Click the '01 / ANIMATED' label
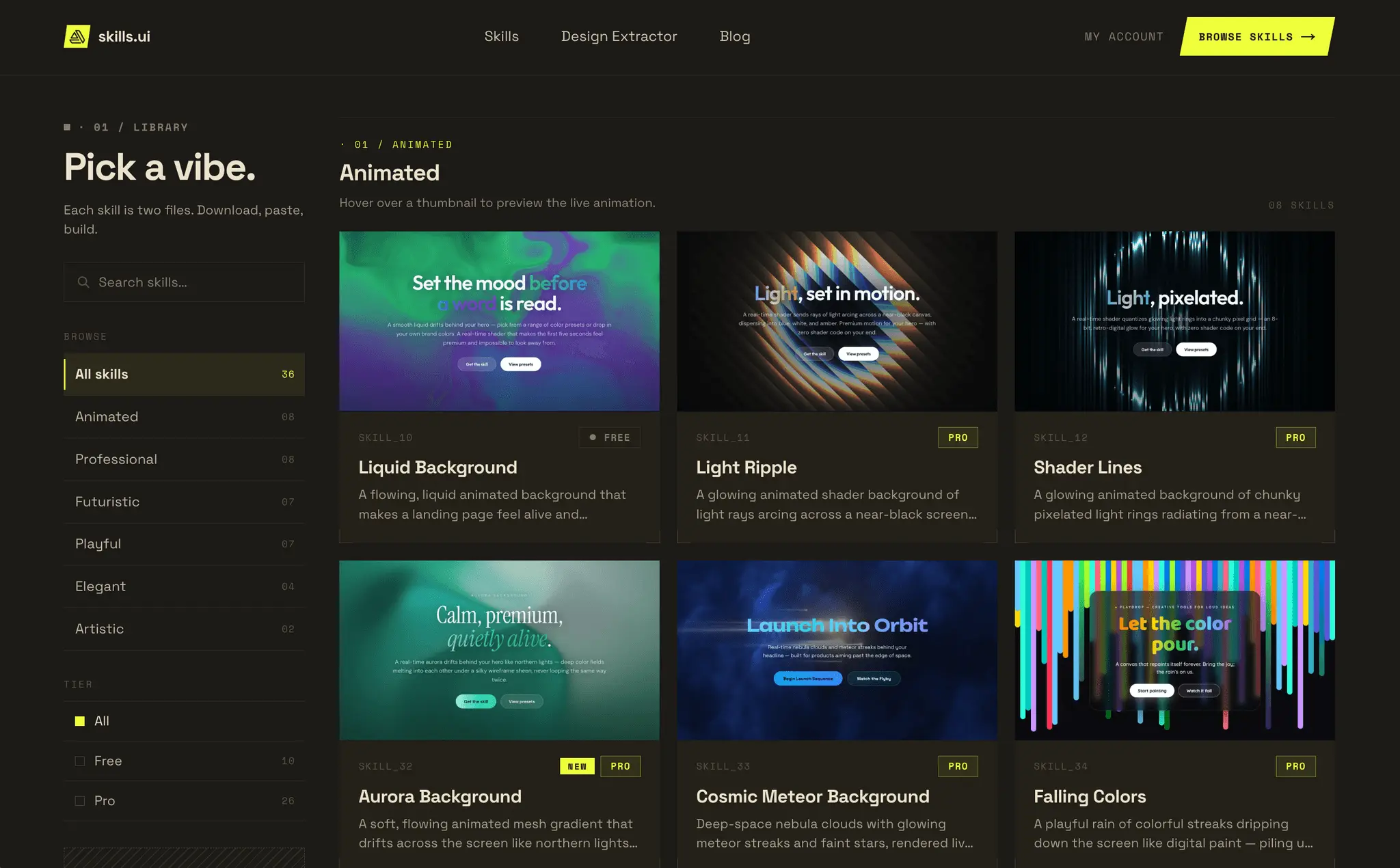Image resolution: width=1400 pixels, height=868 pixels. 403,145
